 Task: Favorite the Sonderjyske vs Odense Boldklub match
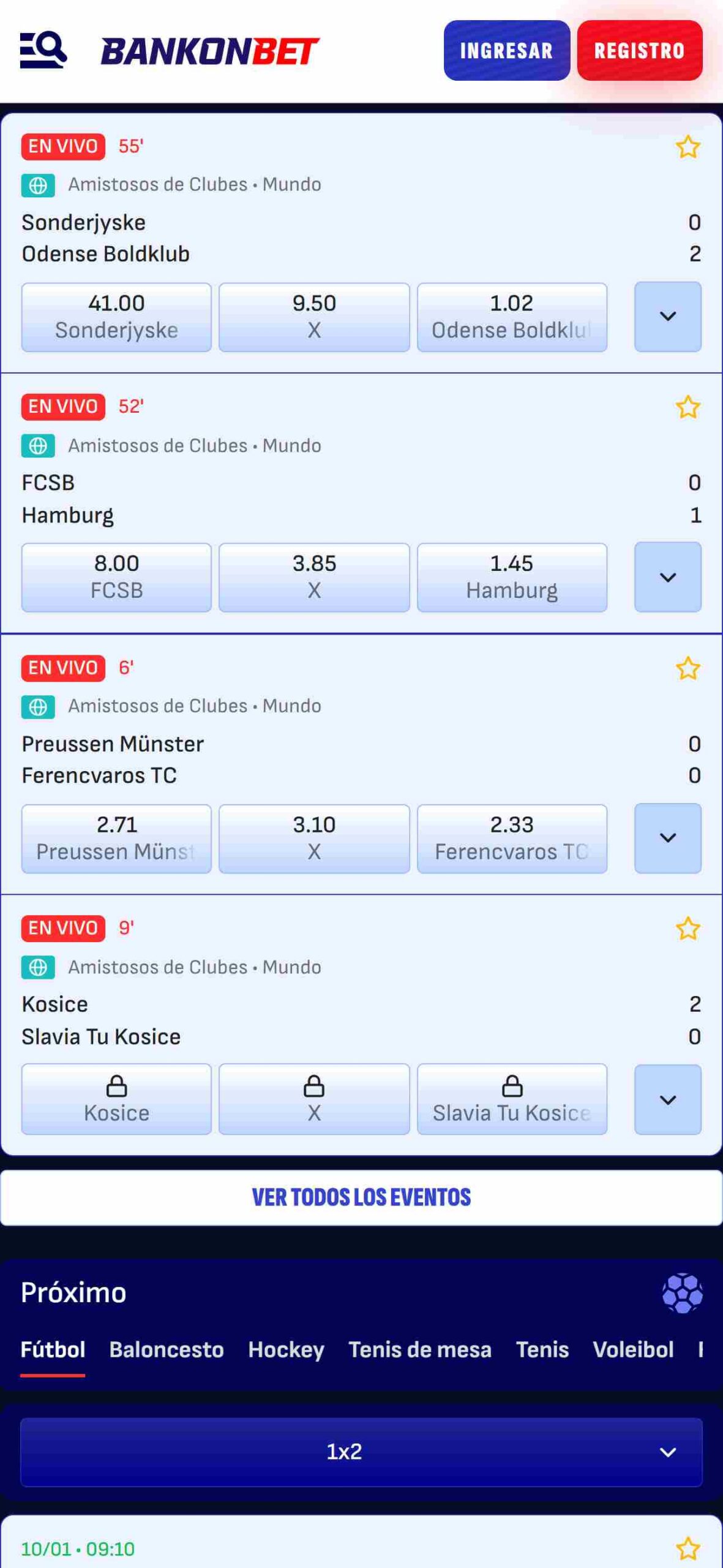tap(687, 147)
